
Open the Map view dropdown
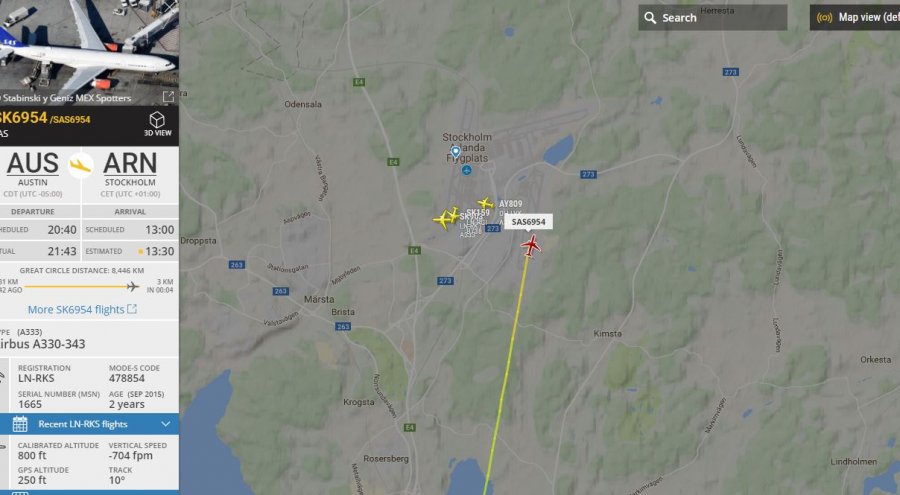855,17
